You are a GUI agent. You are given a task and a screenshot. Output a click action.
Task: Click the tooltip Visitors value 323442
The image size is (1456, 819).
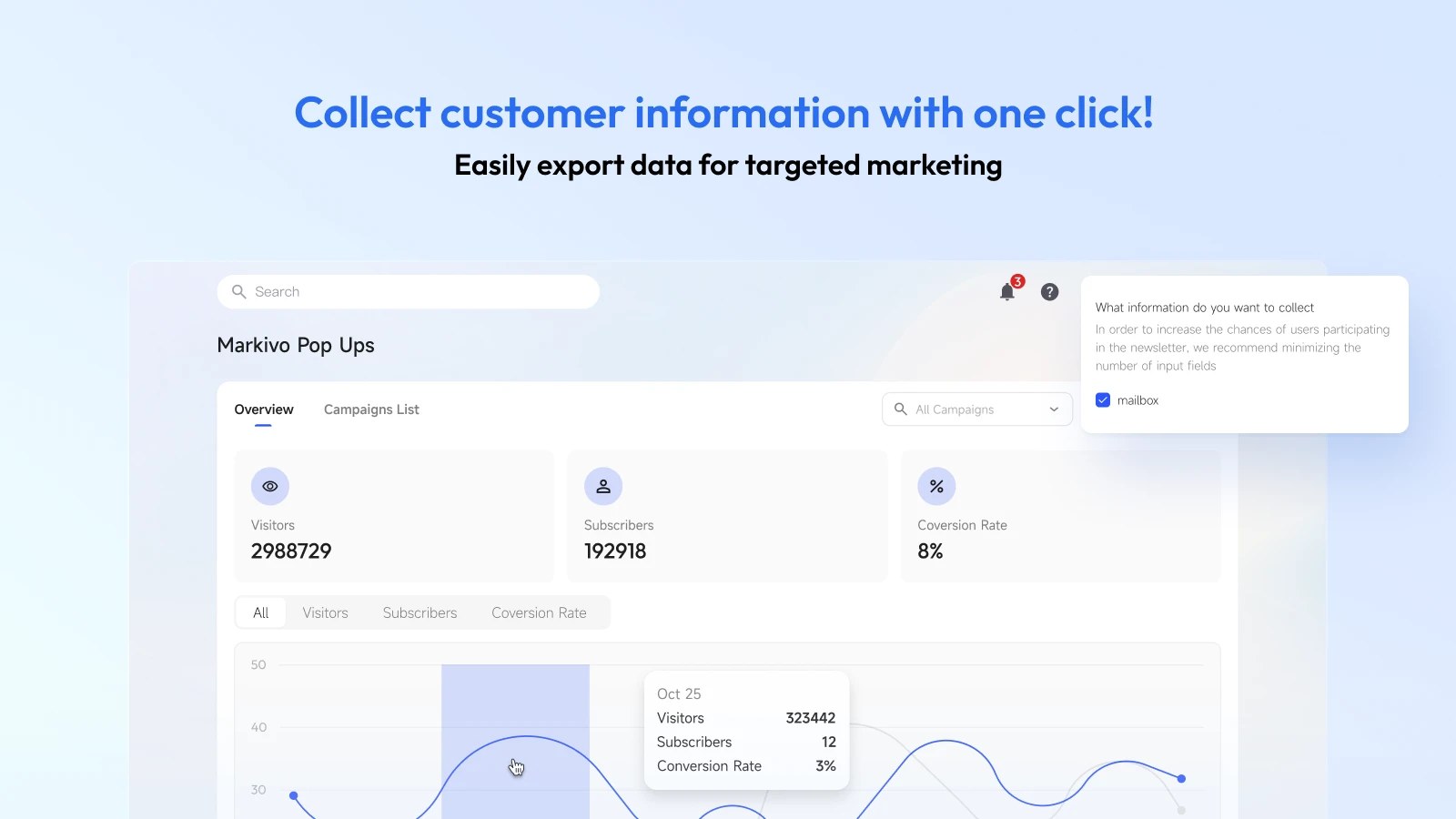[x=811, y=718]
